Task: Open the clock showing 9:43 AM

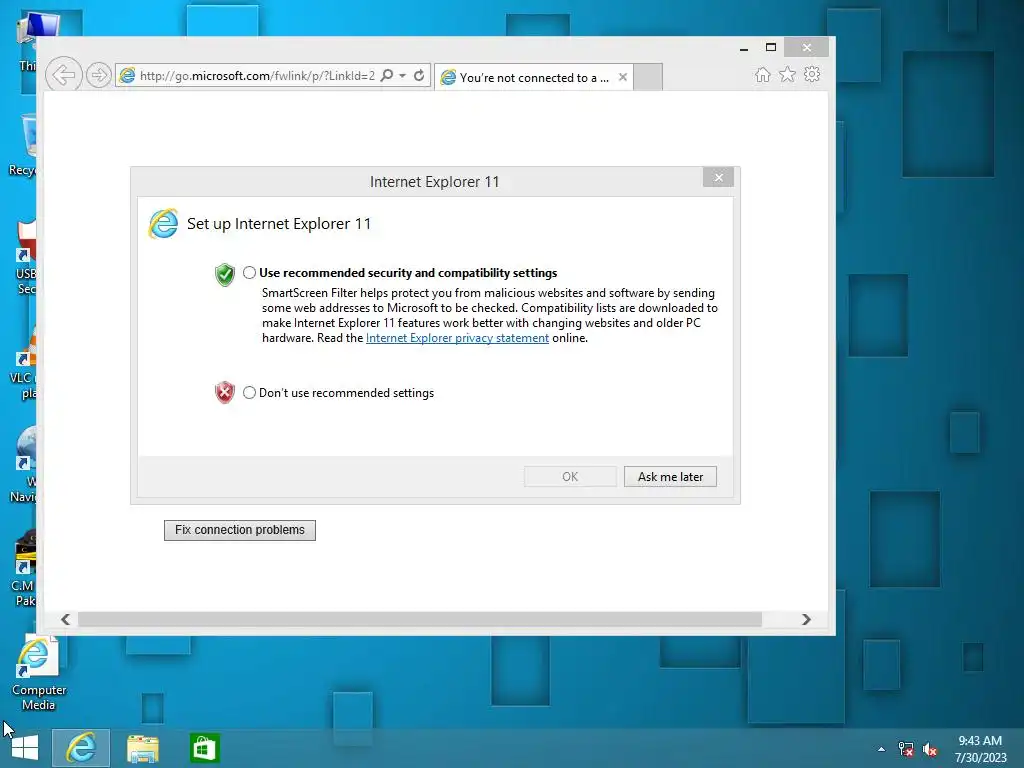Action: click(980, 749)
